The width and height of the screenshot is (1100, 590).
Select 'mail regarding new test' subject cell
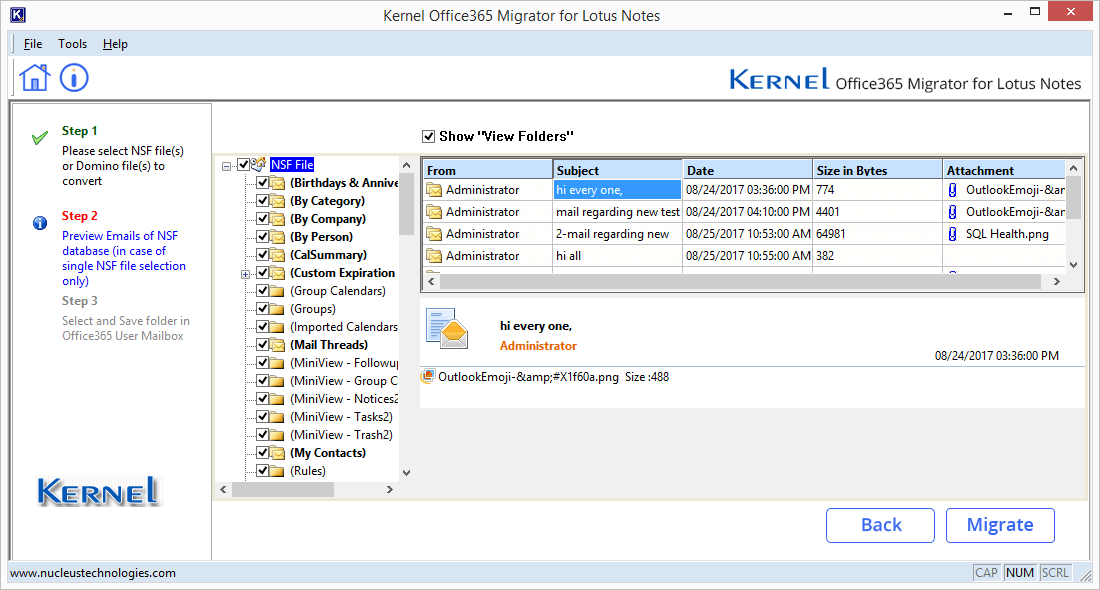tap(618, 212)
